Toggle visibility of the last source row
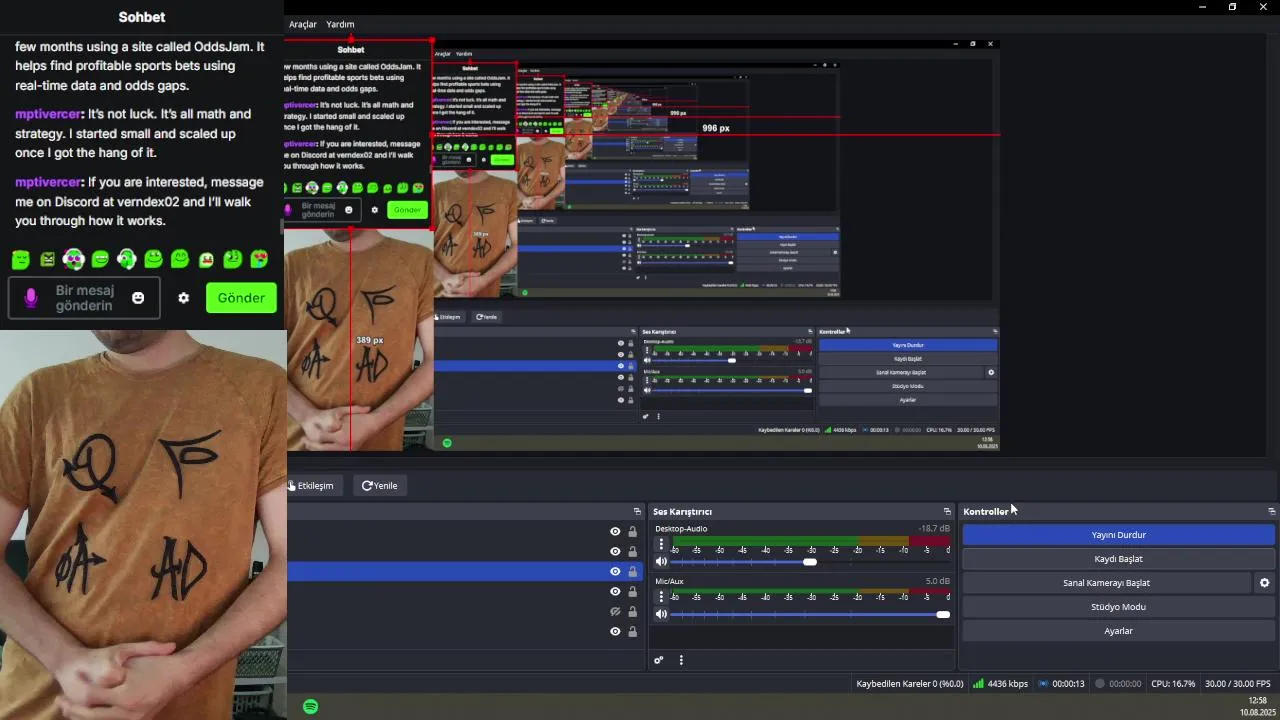 click(x=615, y=632)
